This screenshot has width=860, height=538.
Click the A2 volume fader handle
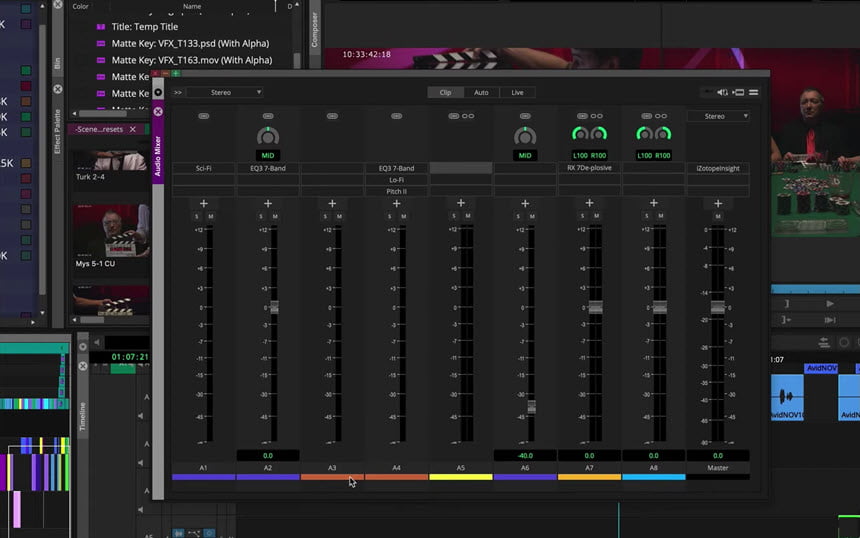tap(274, 307)
